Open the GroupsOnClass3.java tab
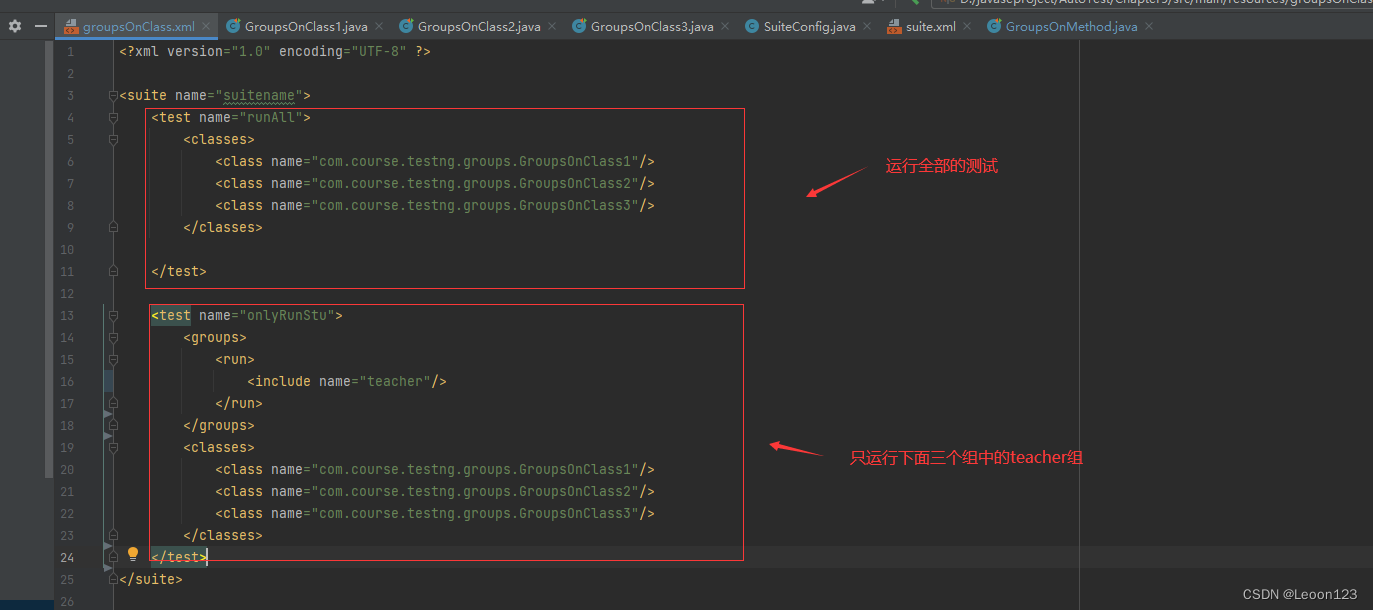The height and width of the screenshot is (610, 1373). point(652,27)
